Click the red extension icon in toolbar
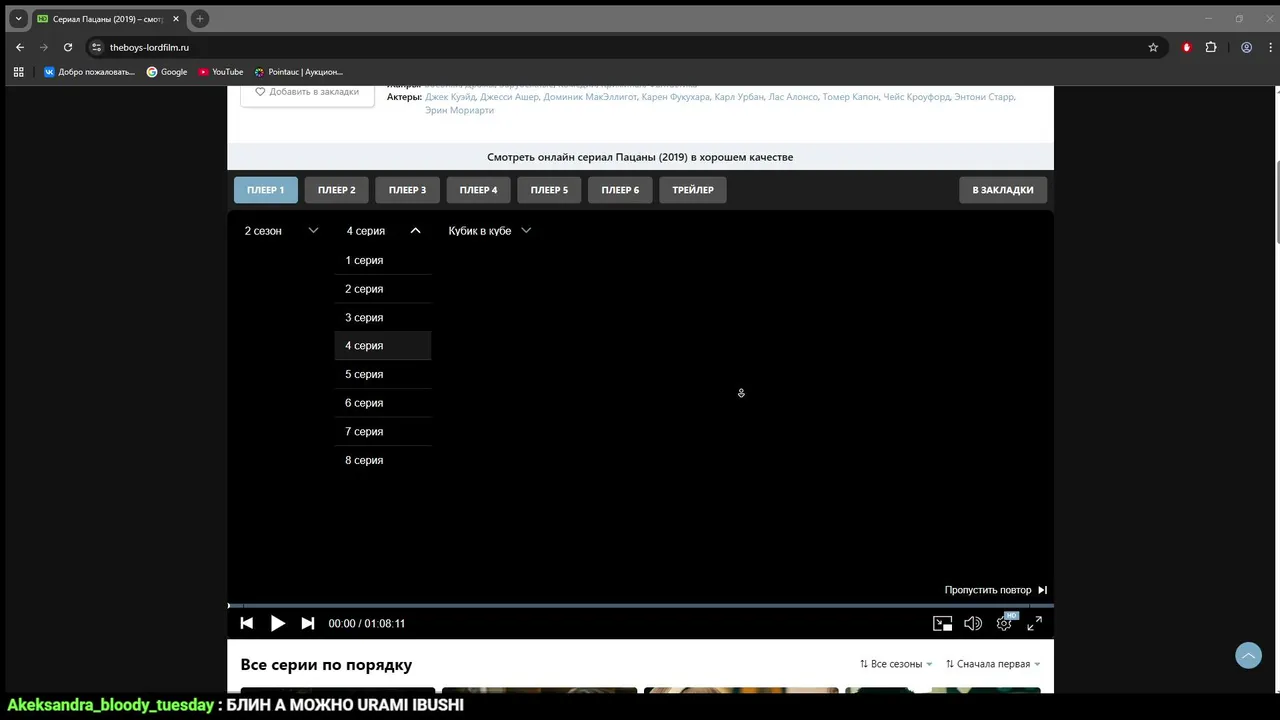1280x720 pixels. (1186, 47)
